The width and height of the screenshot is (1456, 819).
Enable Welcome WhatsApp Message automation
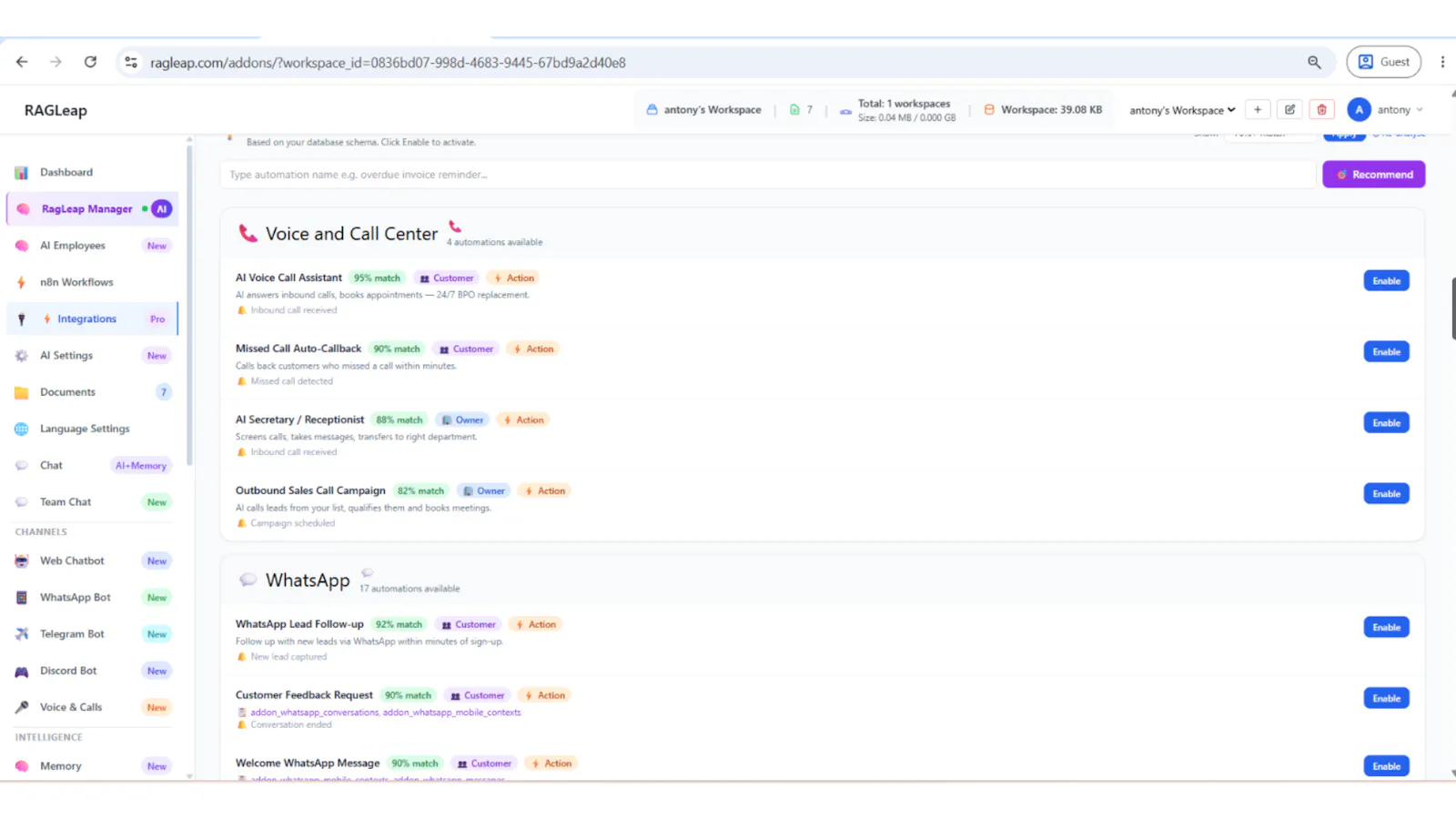(x=1387, y=766)
